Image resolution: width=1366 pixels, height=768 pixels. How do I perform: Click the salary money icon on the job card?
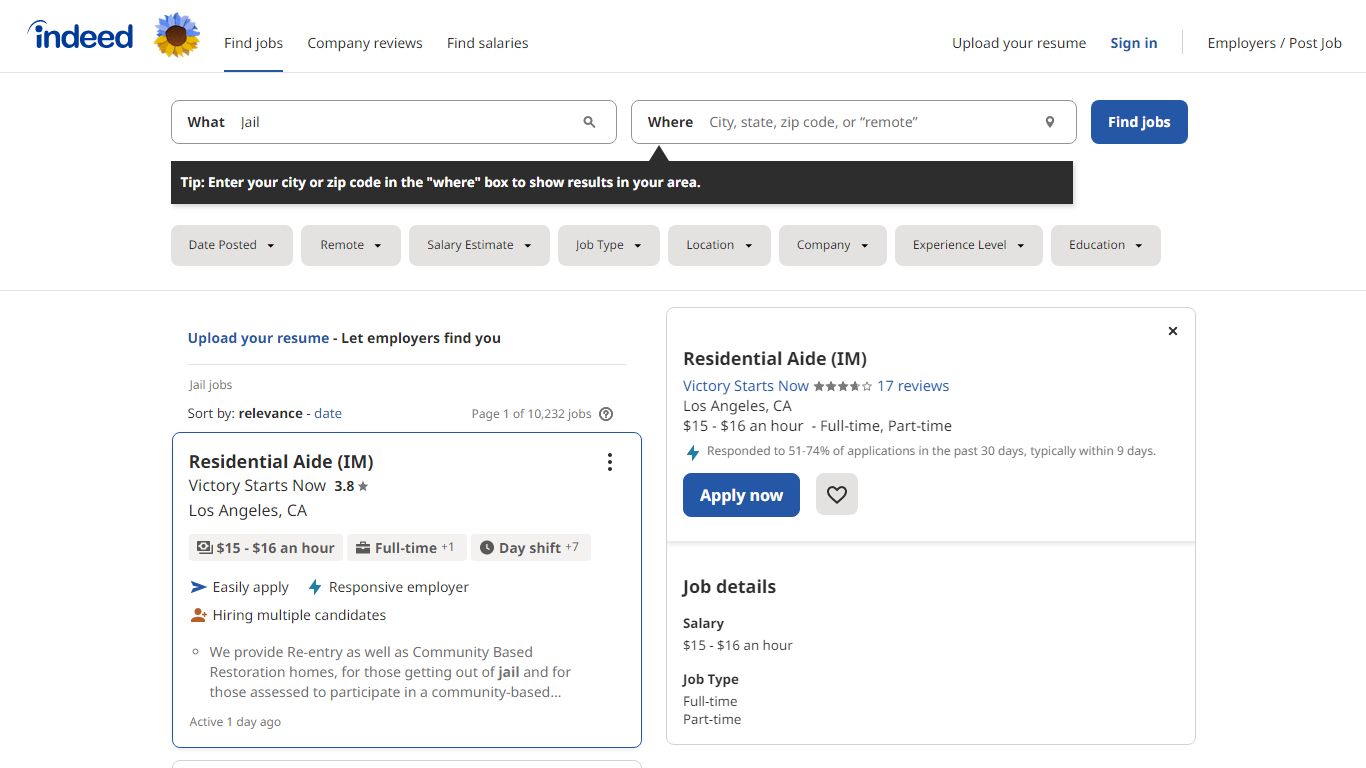204,548
